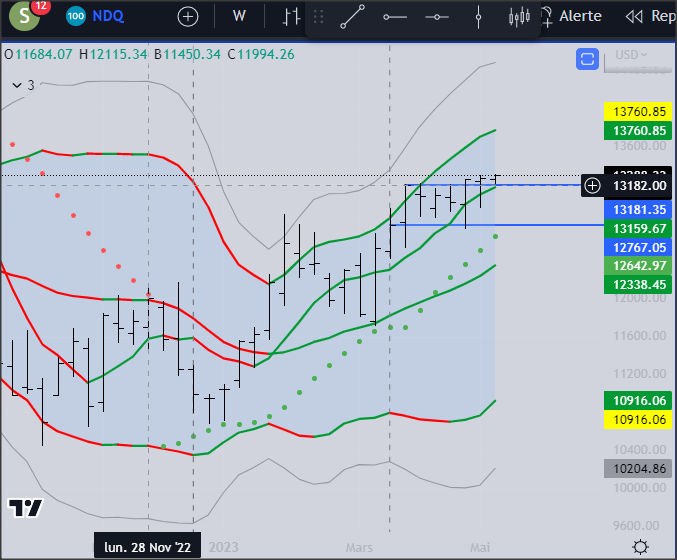The height and width of the screenshot is (560, 677).
Task: Click the 11600.00 price scale tick
Action: click(639, 335)
